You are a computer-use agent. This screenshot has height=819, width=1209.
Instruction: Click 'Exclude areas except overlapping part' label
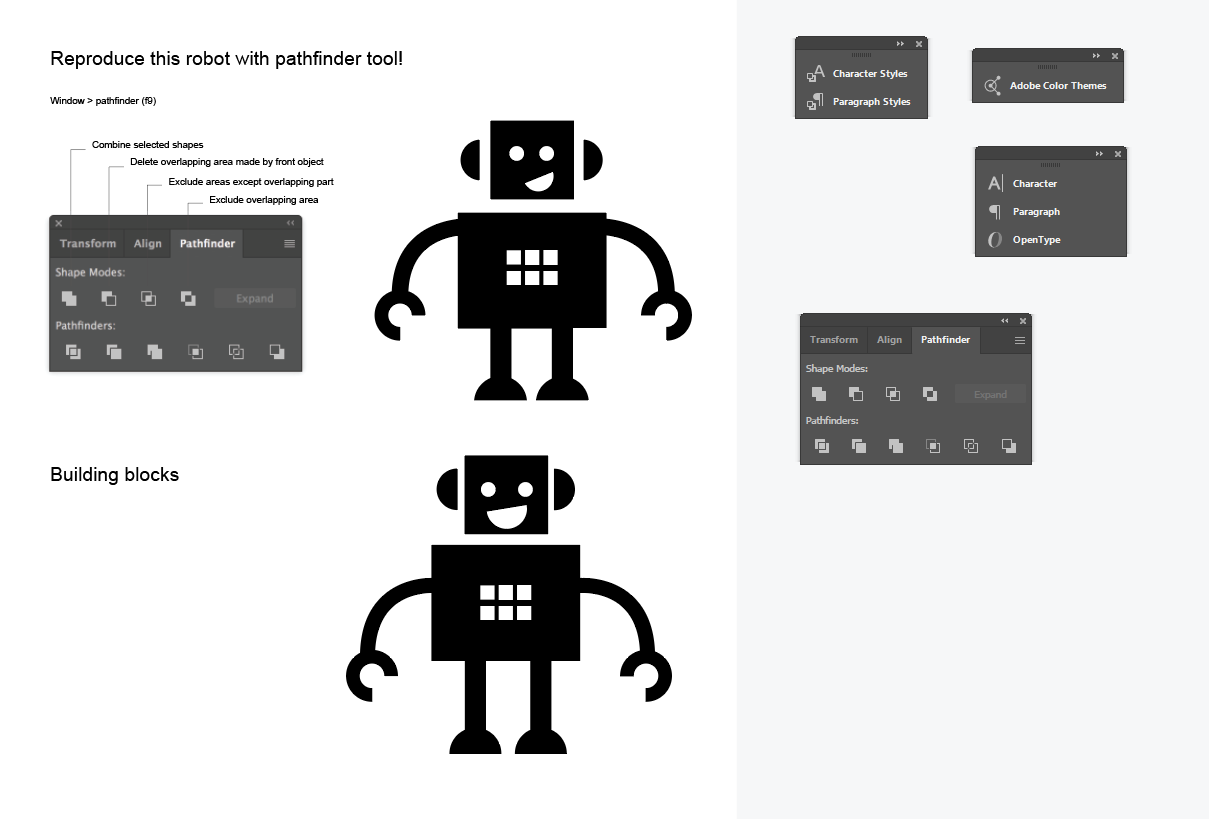click(251, 182)
